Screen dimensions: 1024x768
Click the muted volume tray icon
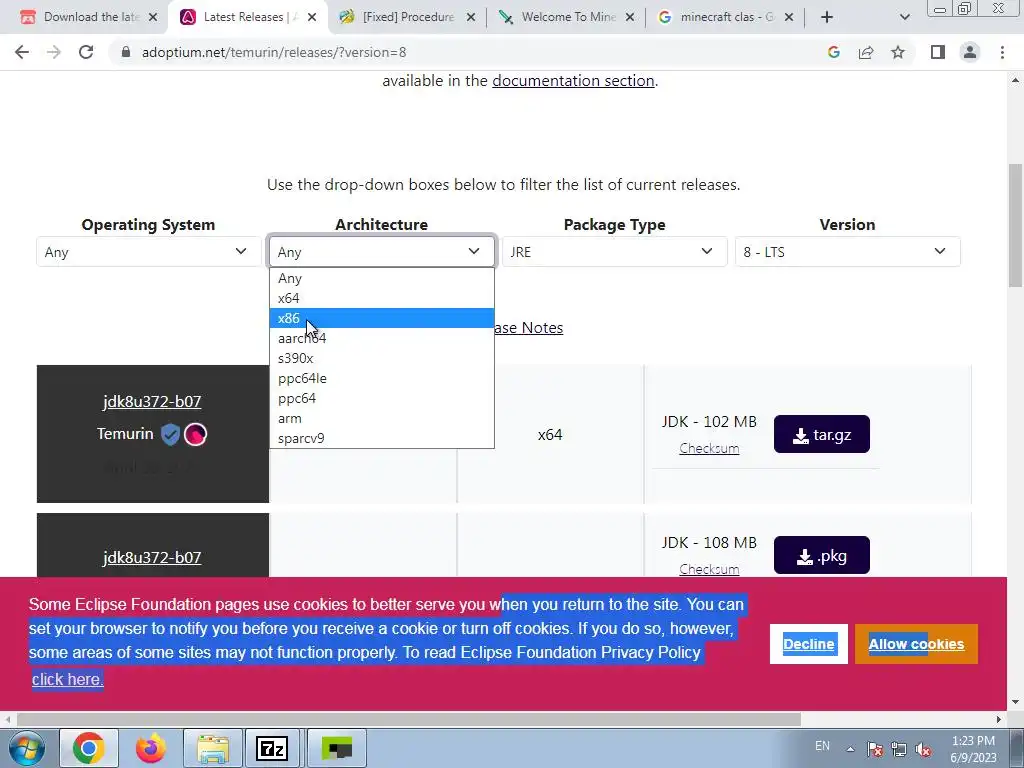(x=923, y=749)
